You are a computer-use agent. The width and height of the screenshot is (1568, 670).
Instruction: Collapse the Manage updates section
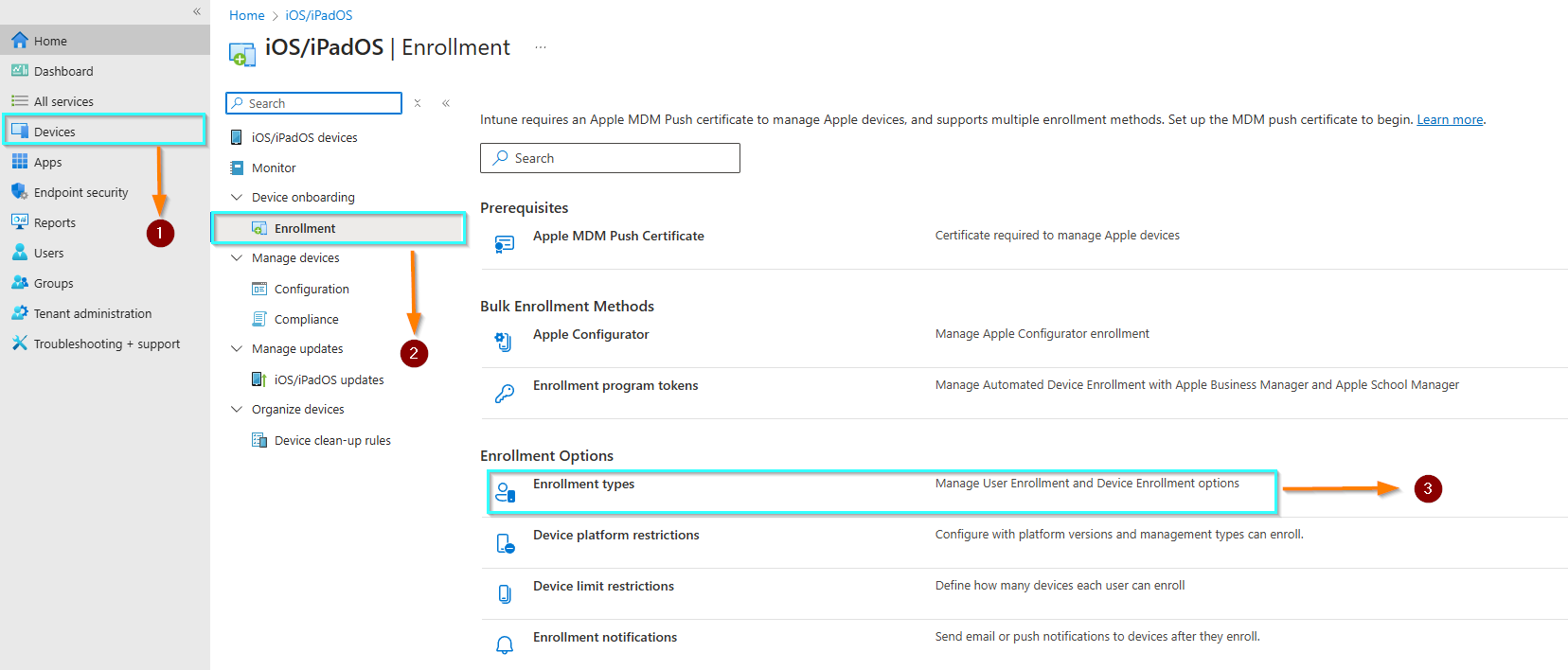click(237, 348)
